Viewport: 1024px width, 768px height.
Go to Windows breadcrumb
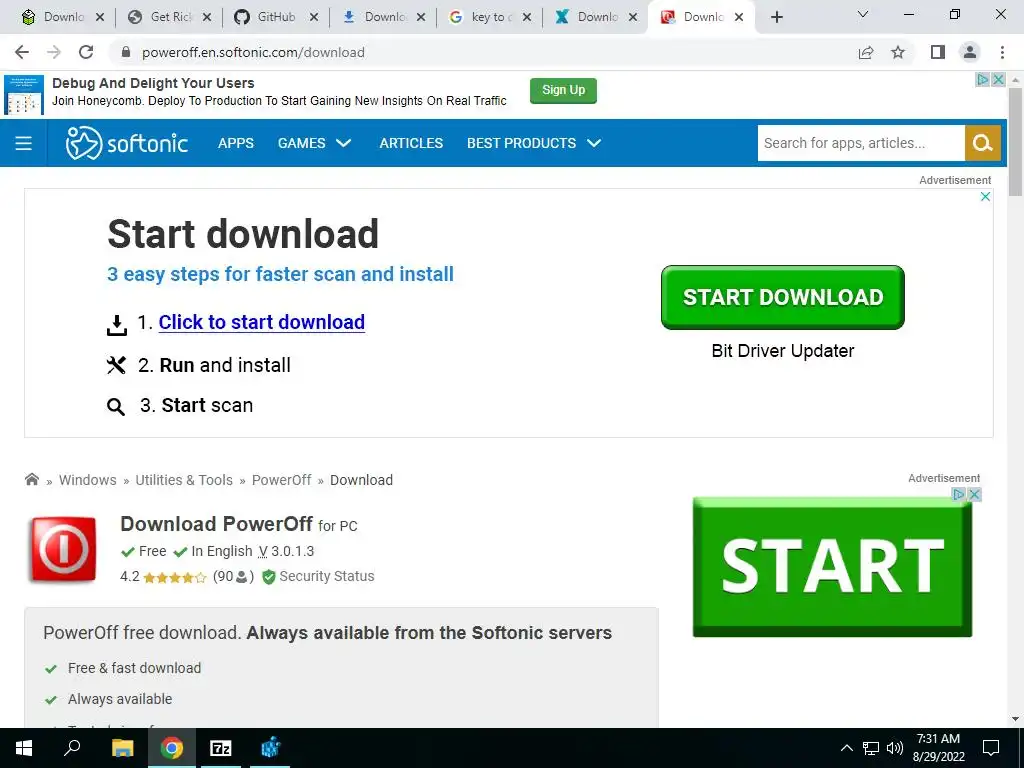(88, 480)
